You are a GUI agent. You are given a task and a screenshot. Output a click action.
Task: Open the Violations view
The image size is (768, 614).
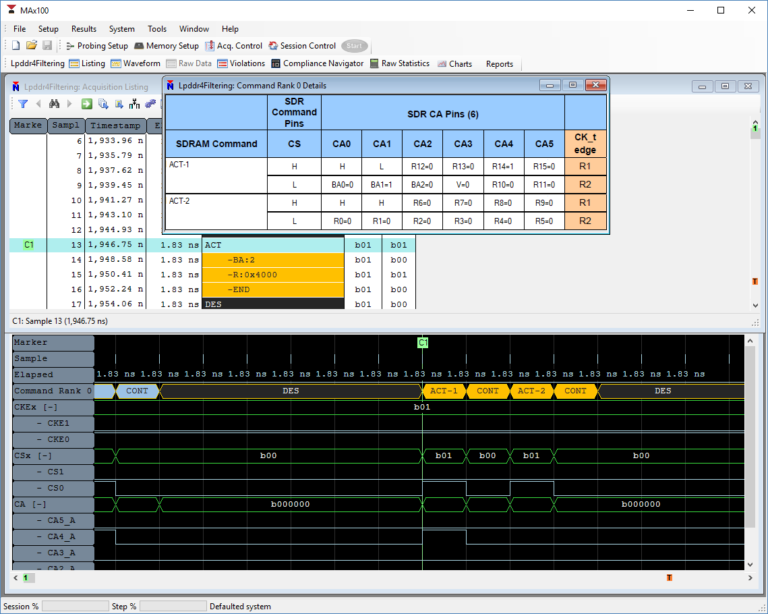241,64
